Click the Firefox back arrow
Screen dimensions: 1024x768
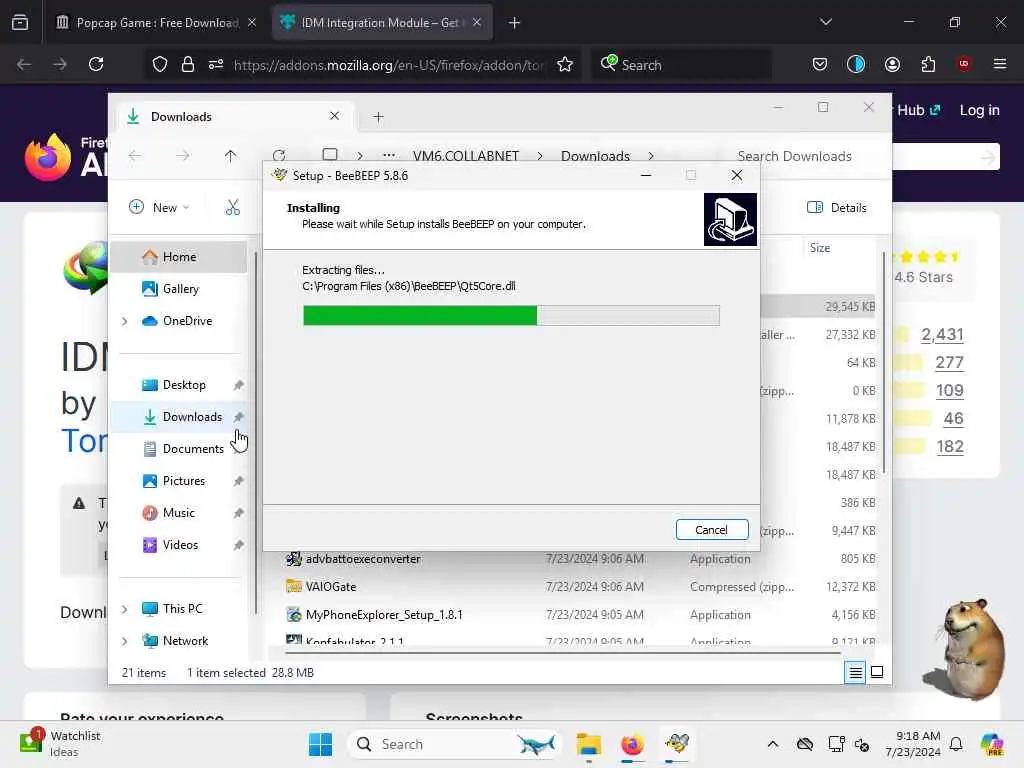pos(24,64)
